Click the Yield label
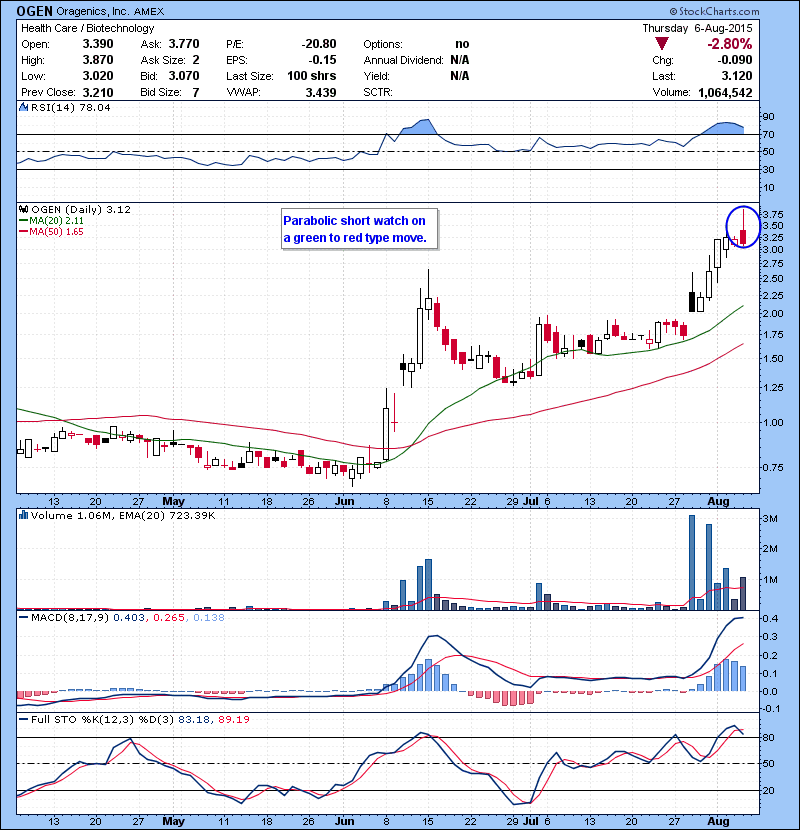The width and height of the screenshot is (800, 830). pos(376,76)
